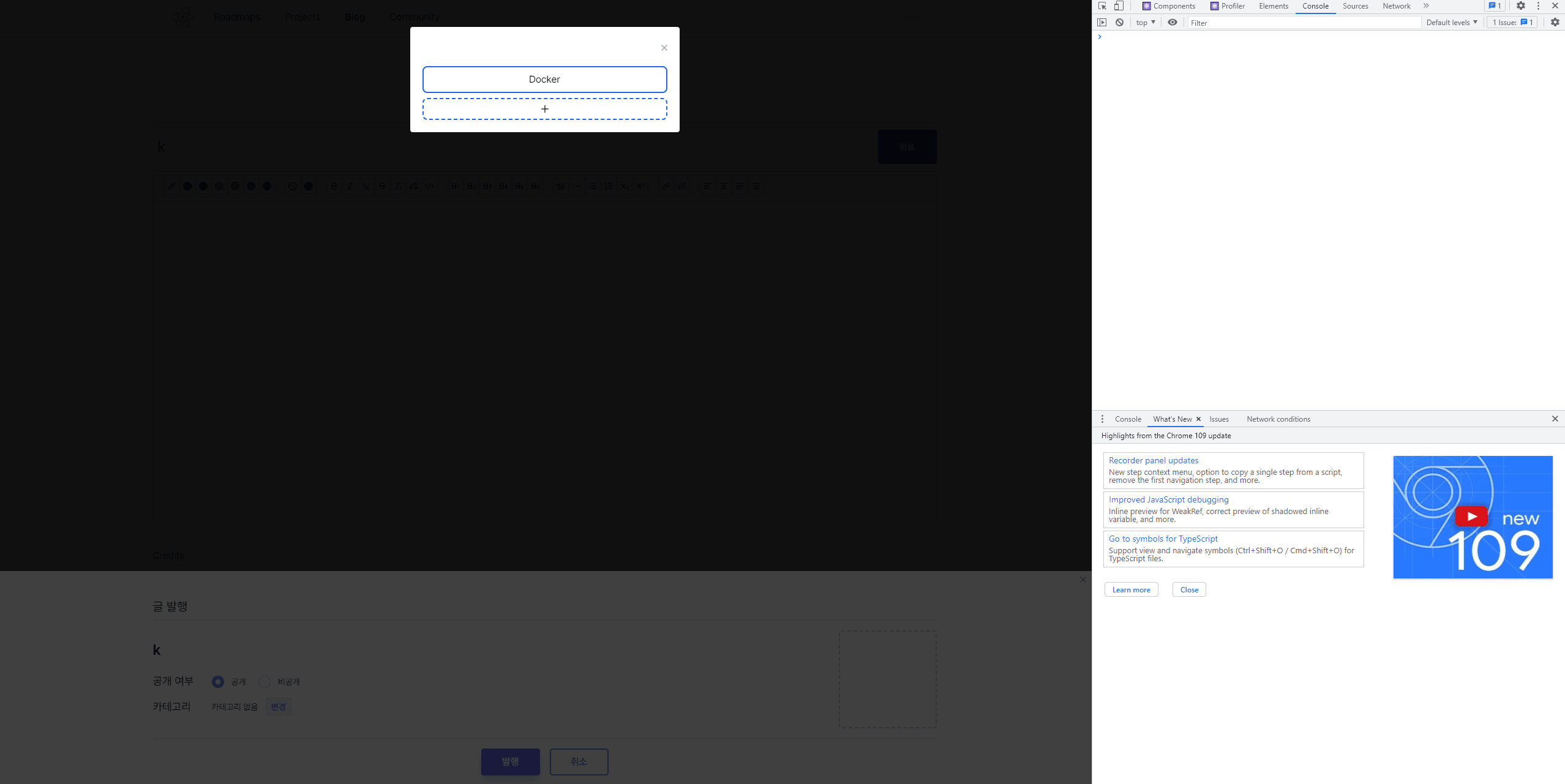The height and width of the screenshot is (784, 1565).
Task: Open DevTools settings gear icon
Action: click(x=1521, y=6)
